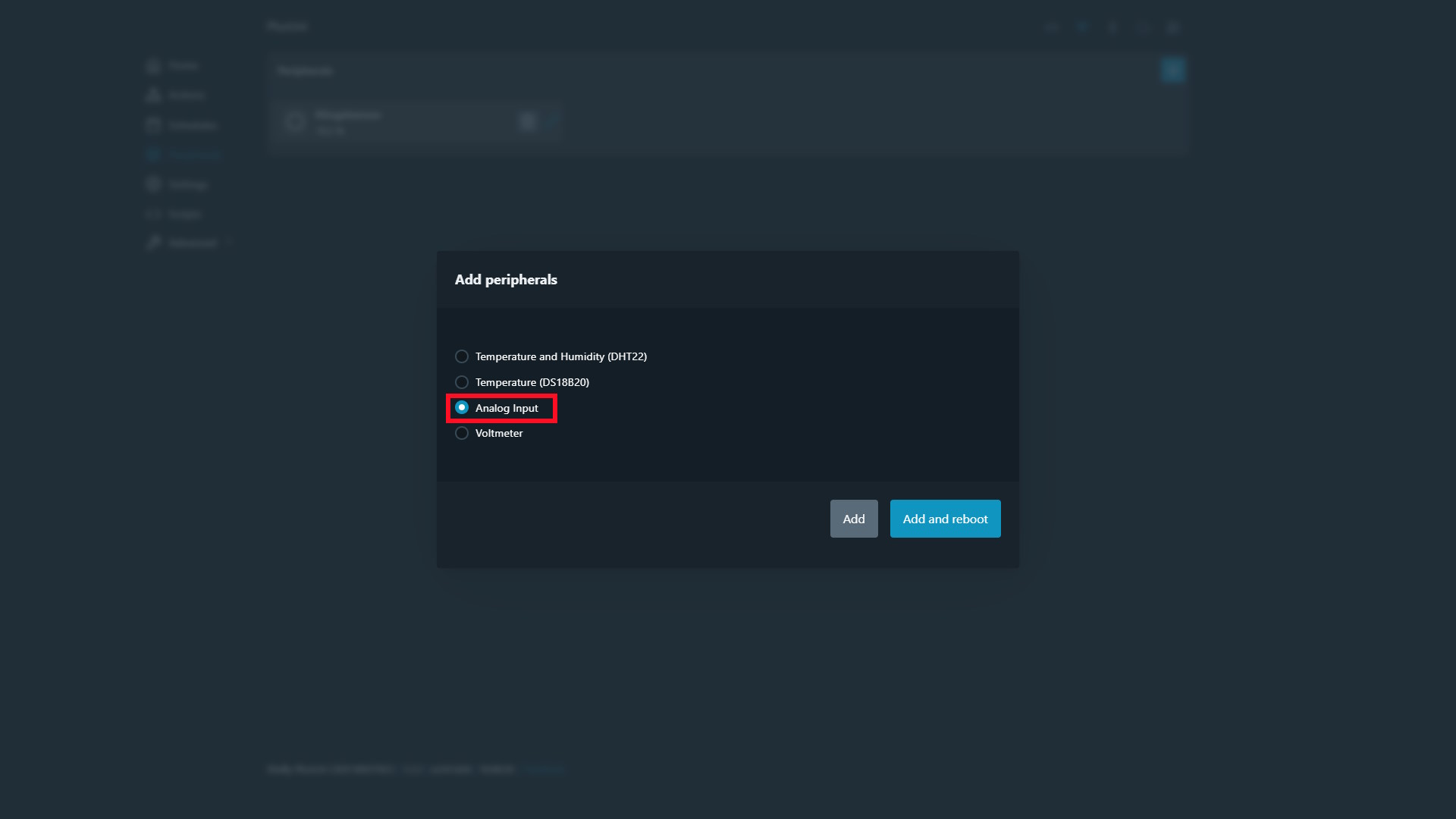Open Scripts code-bracket item in sidebar
The width and height of the screenshot is (1456, 819).
point(184,215)
